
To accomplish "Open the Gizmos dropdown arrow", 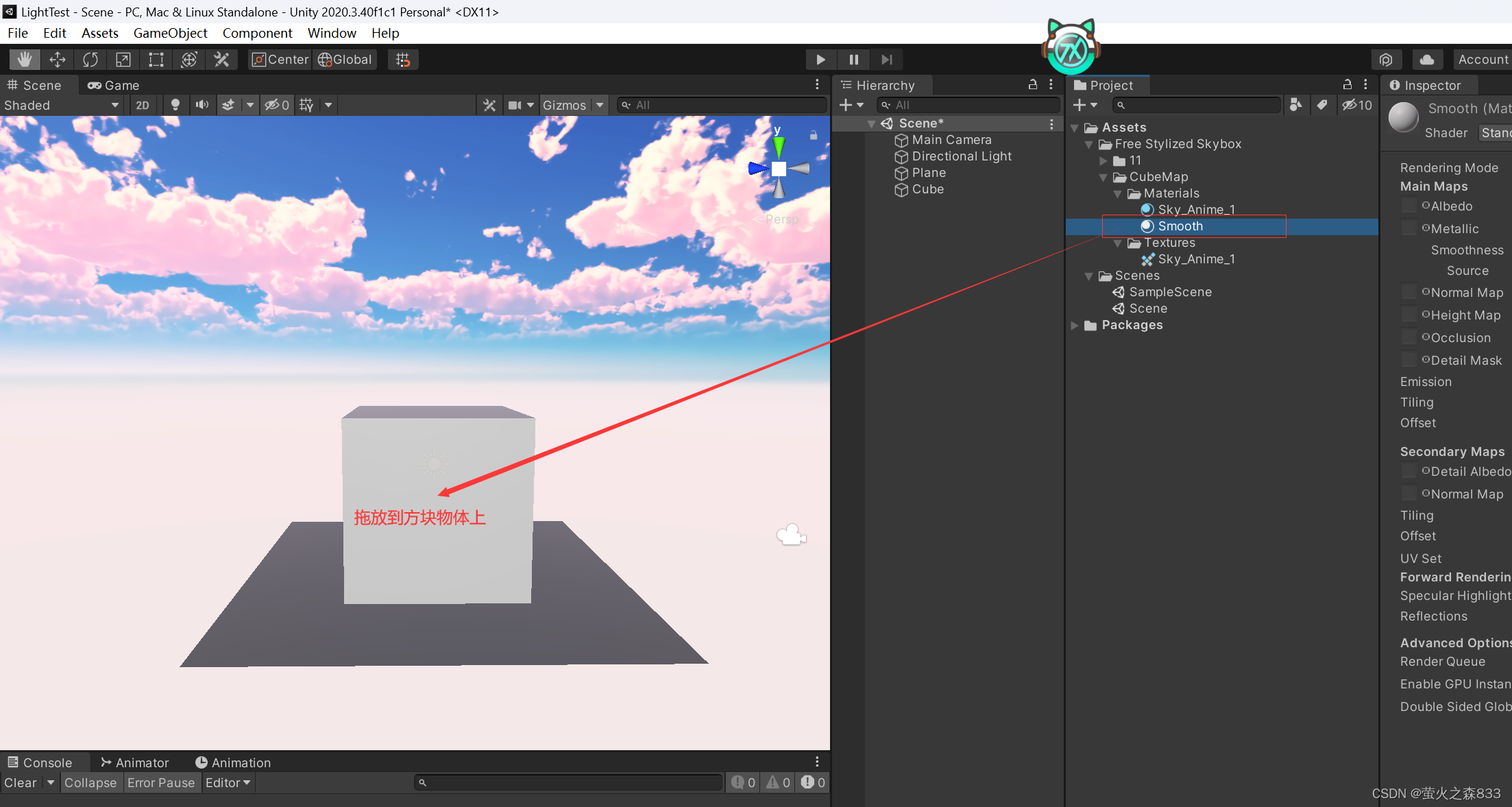I will tap(600, 105).
